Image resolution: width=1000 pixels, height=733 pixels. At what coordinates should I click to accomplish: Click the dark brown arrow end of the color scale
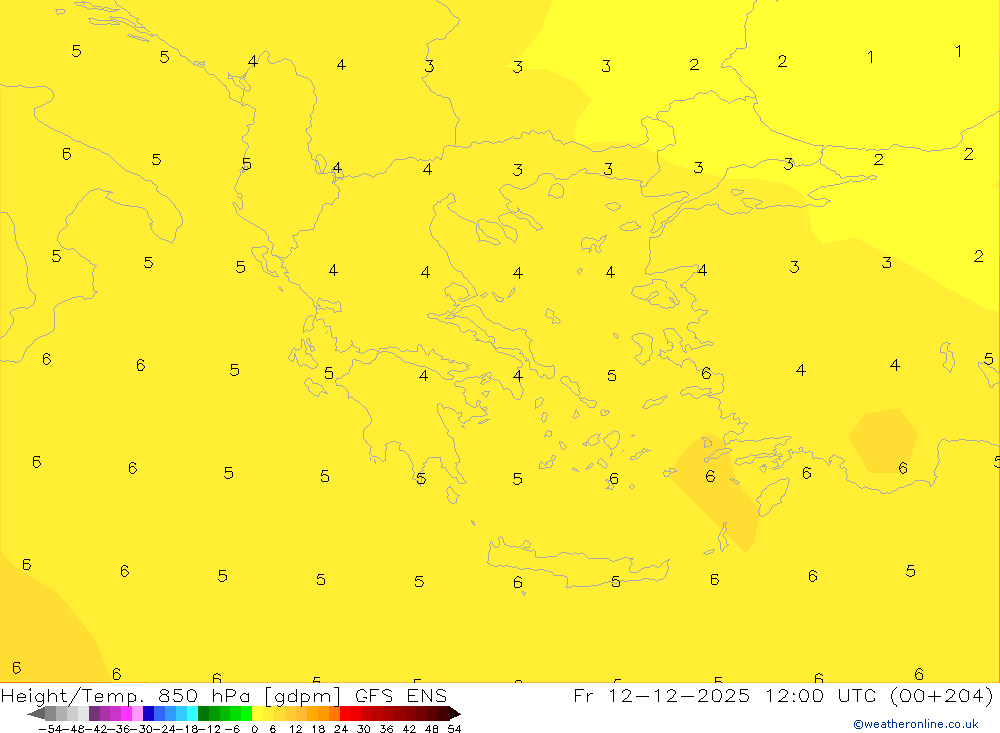tap(455, 714)
